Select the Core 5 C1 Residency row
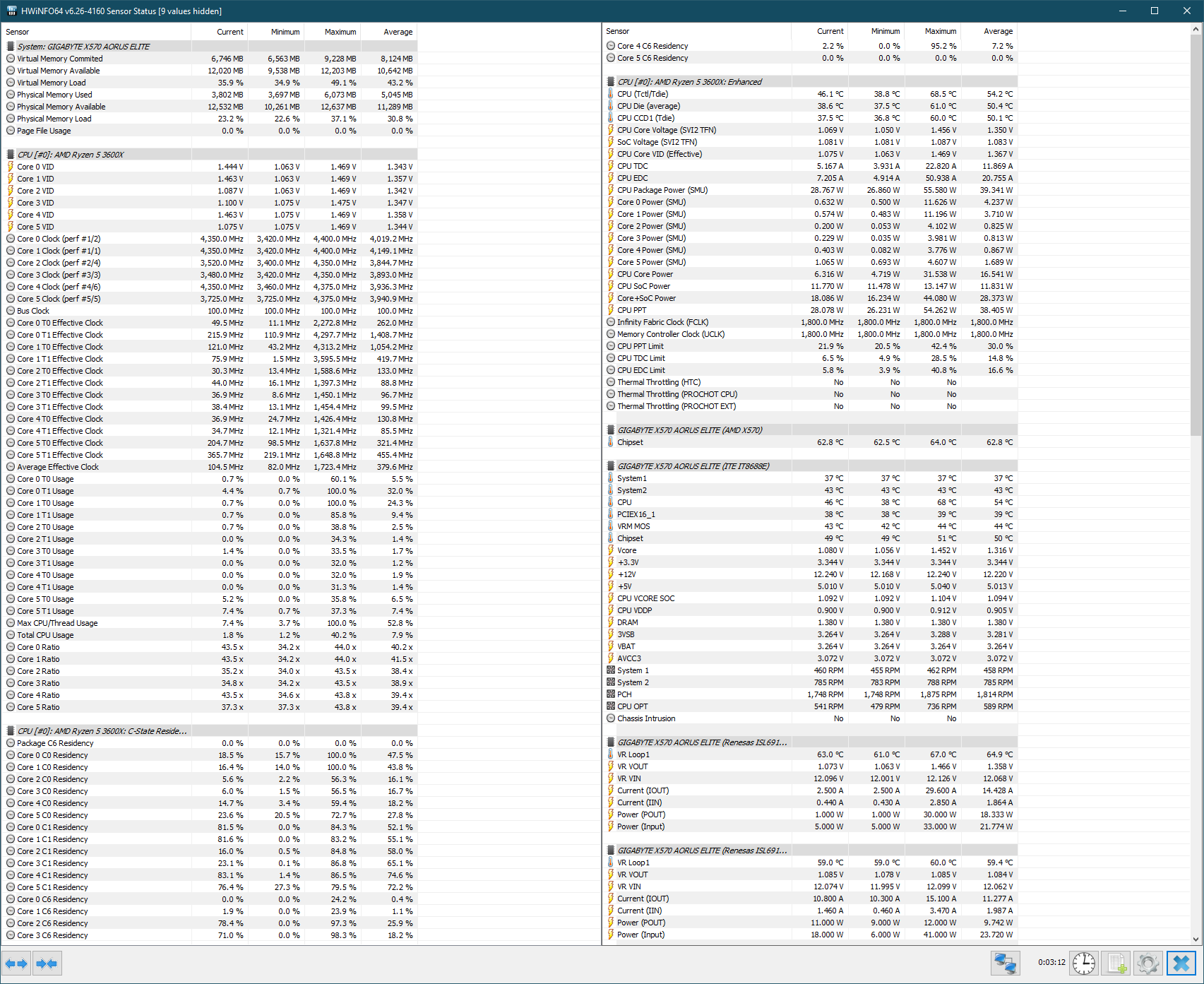 coord(211,887)
